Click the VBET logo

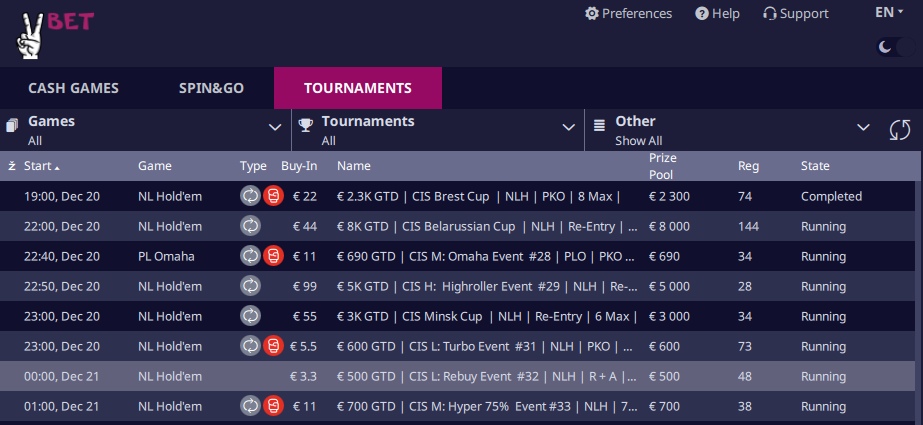click(54, 35)
